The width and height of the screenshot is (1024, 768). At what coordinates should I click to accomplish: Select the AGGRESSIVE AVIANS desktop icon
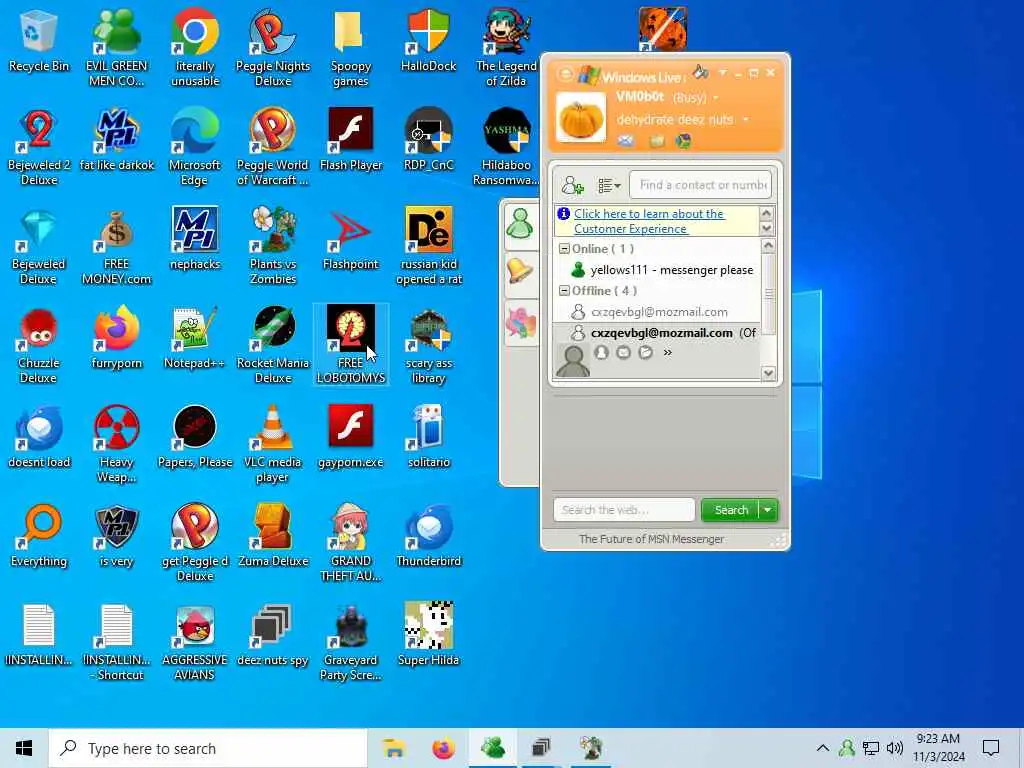[x=195, y=642]
